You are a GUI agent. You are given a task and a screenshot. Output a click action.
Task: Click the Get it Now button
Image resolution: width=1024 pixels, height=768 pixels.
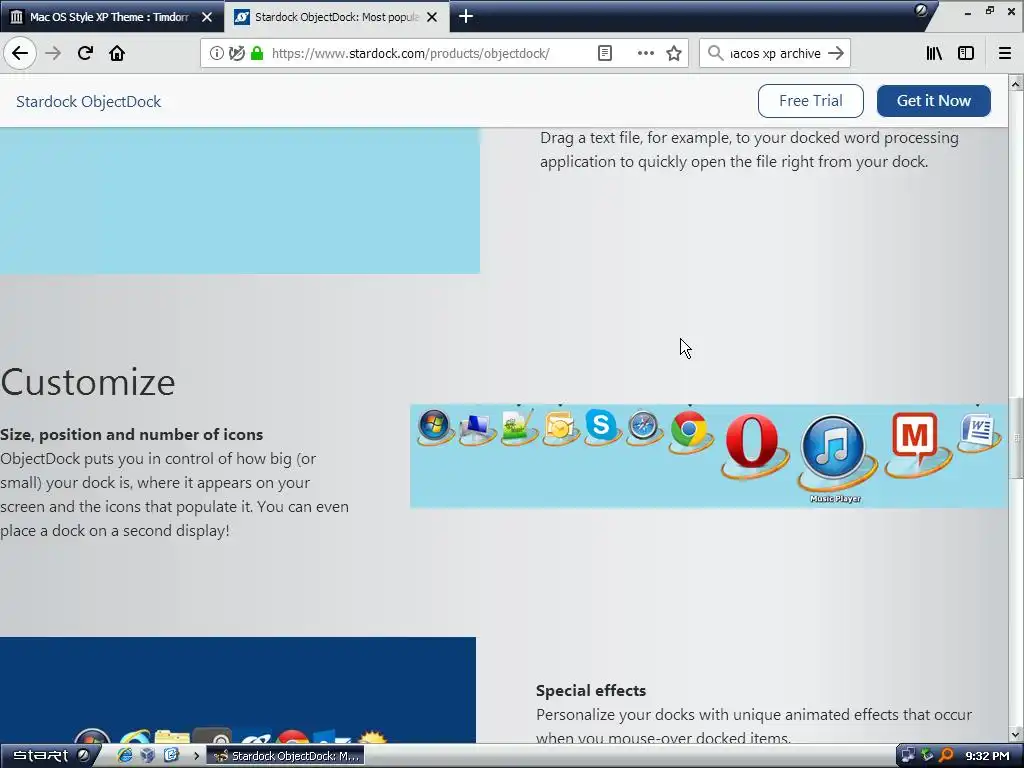933,101
